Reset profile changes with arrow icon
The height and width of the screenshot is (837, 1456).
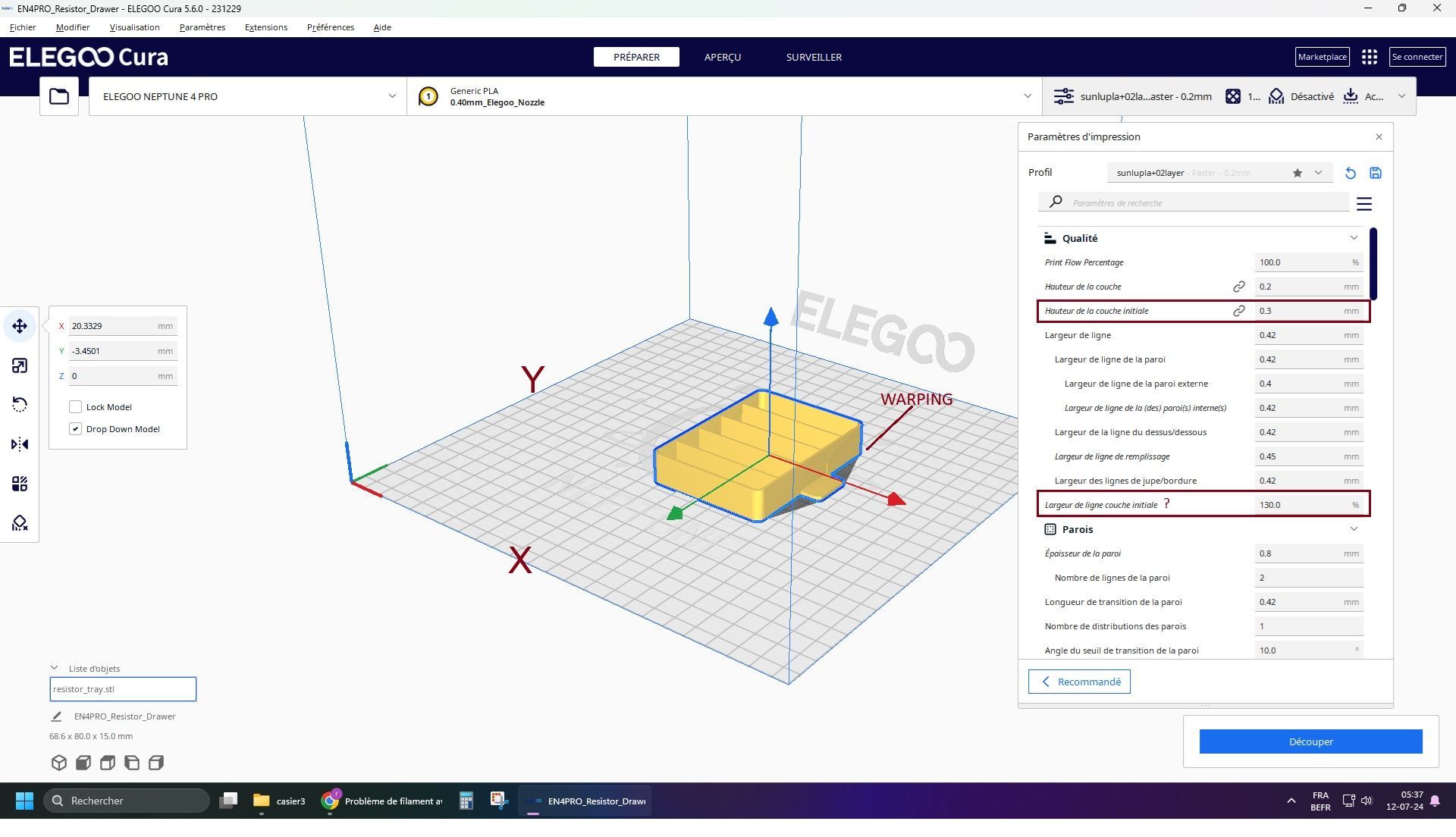(x=1351, y=173)
